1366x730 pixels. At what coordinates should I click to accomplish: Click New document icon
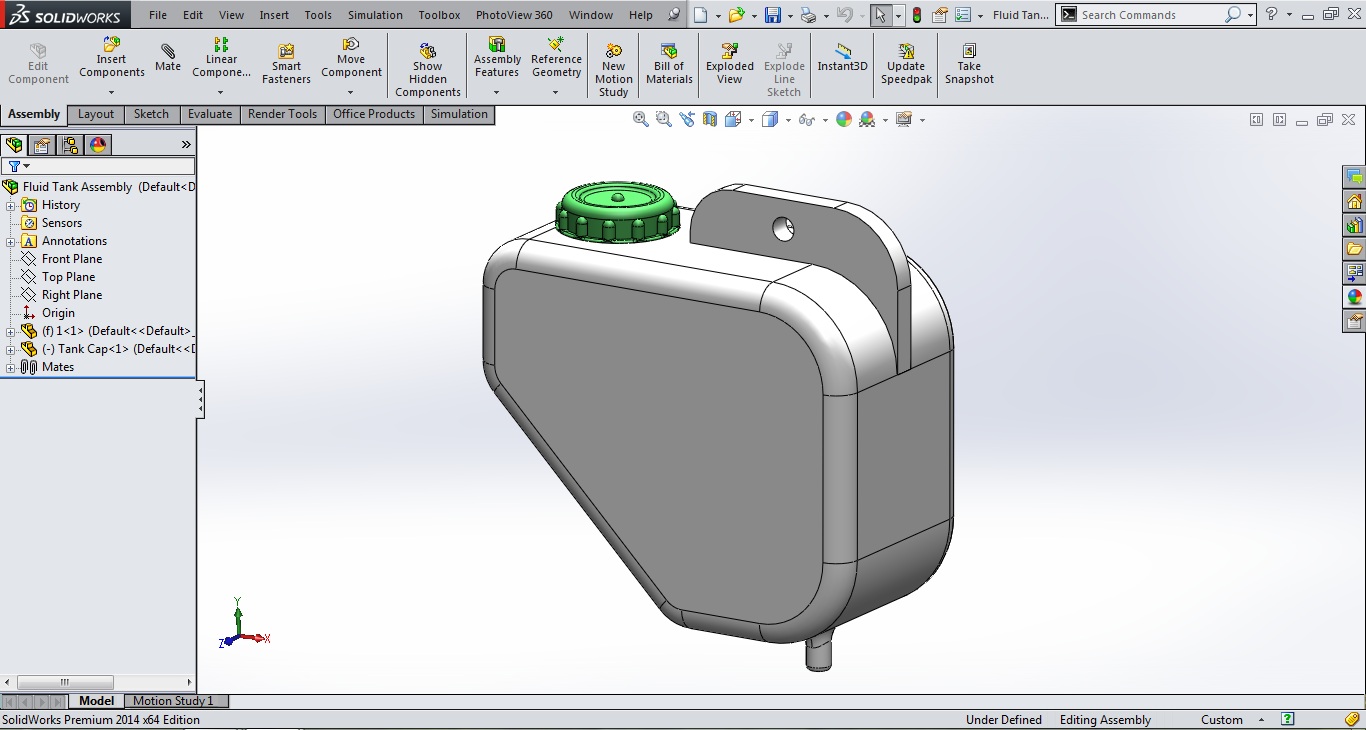tap(701, 15)
